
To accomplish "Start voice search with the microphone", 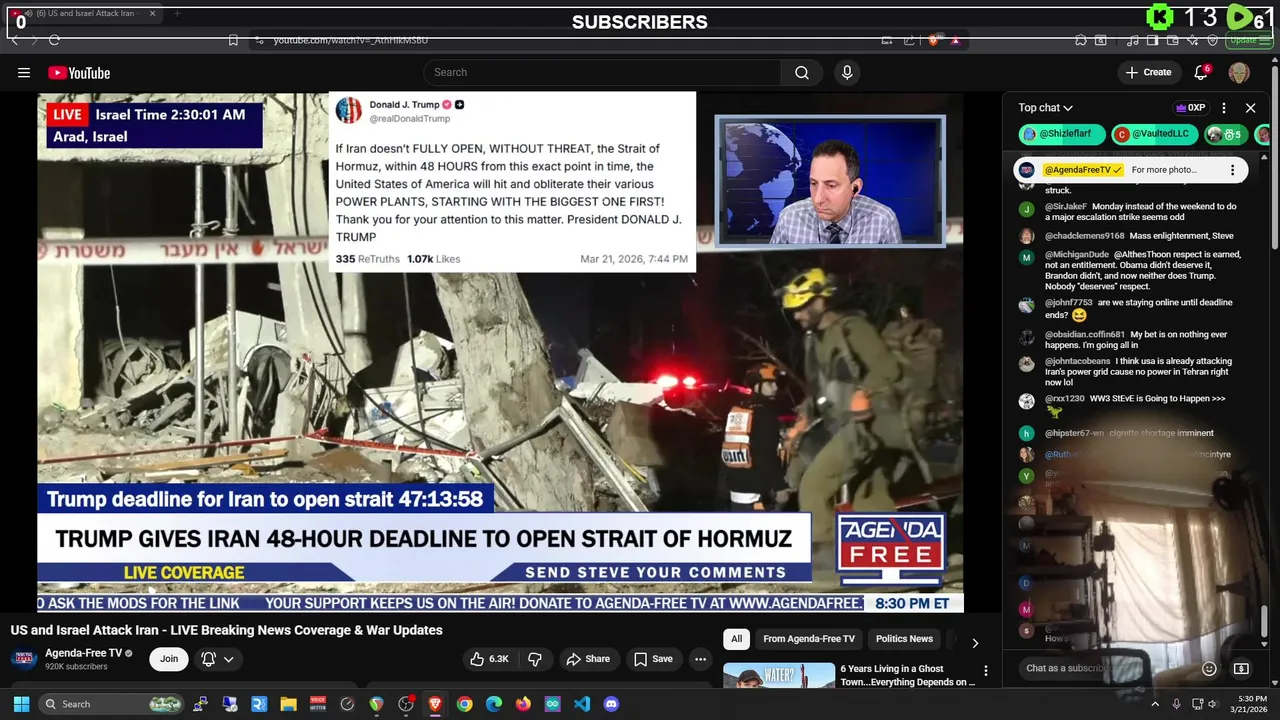I will (847, 72).
